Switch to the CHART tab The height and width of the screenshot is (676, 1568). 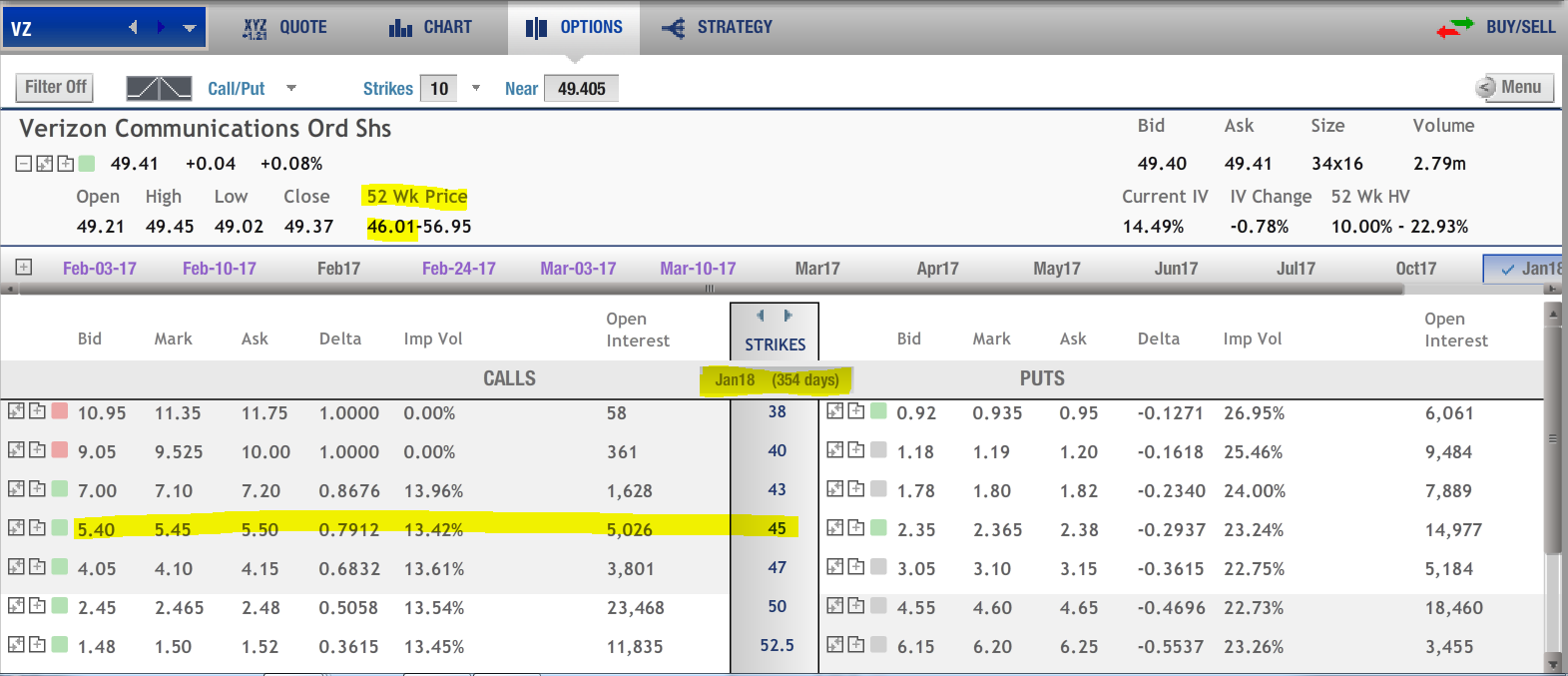(x=430, y=27)
